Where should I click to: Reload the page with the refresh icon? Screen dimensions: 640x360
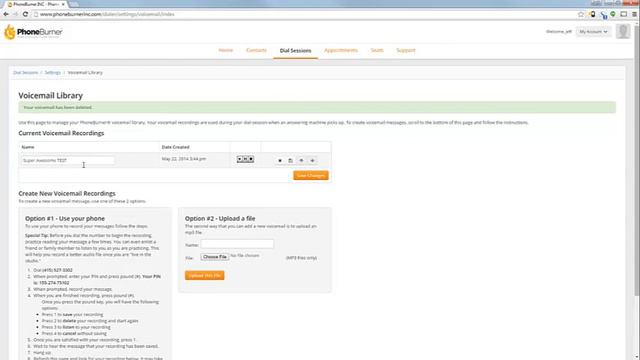25,14
